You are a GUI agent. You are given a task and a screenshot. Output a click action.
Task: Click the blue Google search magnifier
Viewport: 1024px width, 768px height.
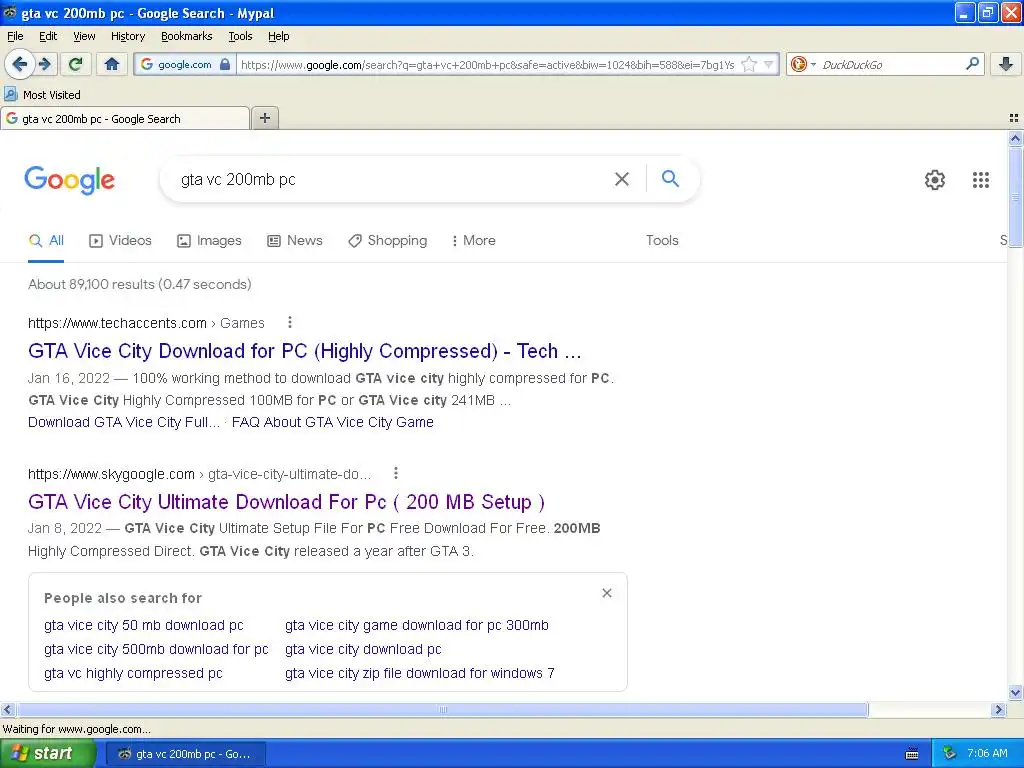(x=670, y=178)
